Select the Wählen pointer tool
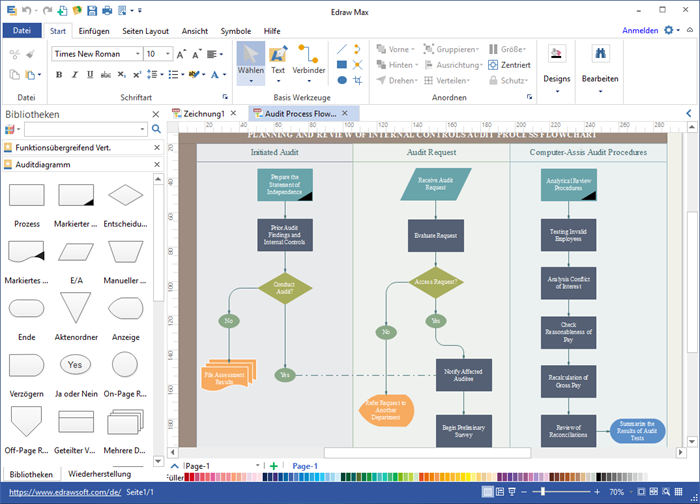This screenshot has width=700, height=504. tap(250, 62)
